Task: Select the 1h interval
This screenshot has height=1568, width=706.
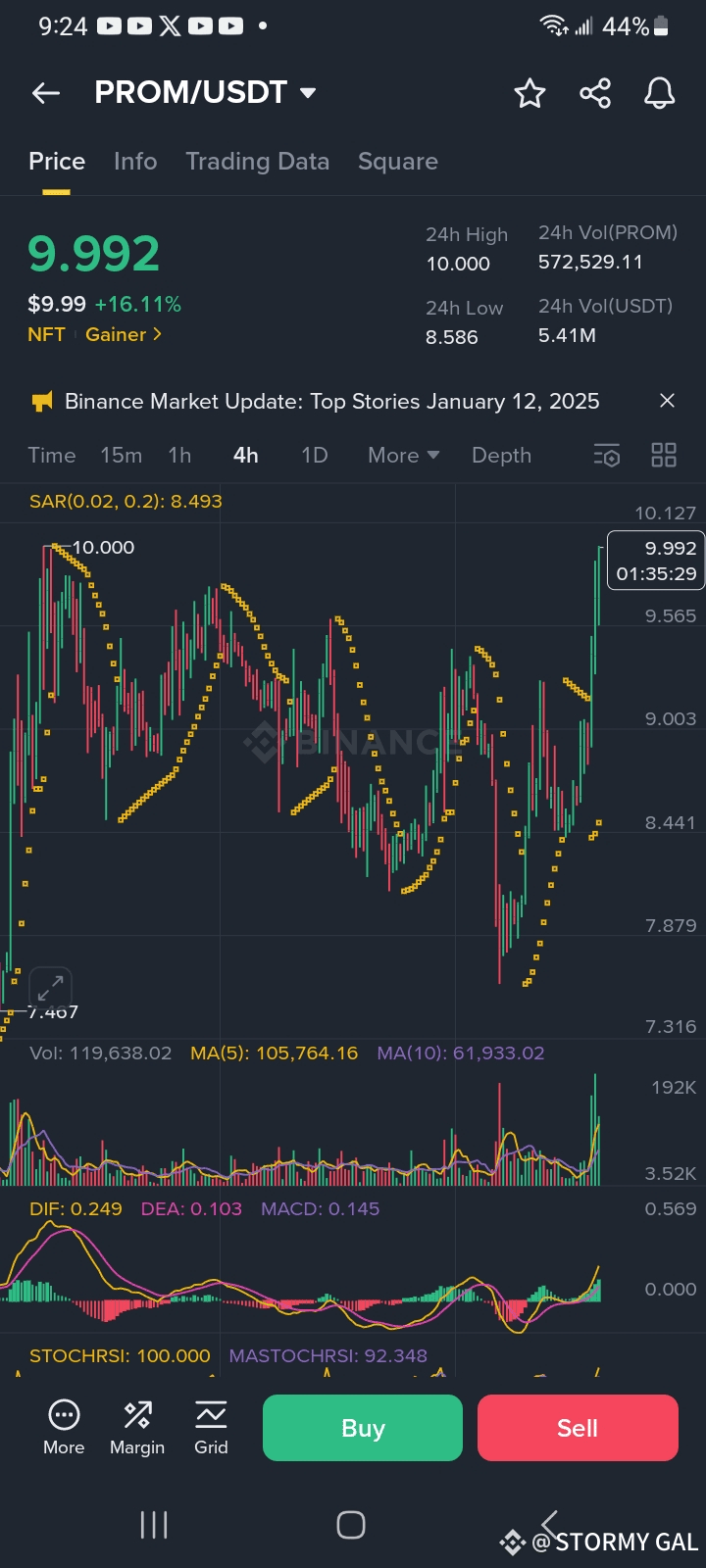Action: click(179, 455)
